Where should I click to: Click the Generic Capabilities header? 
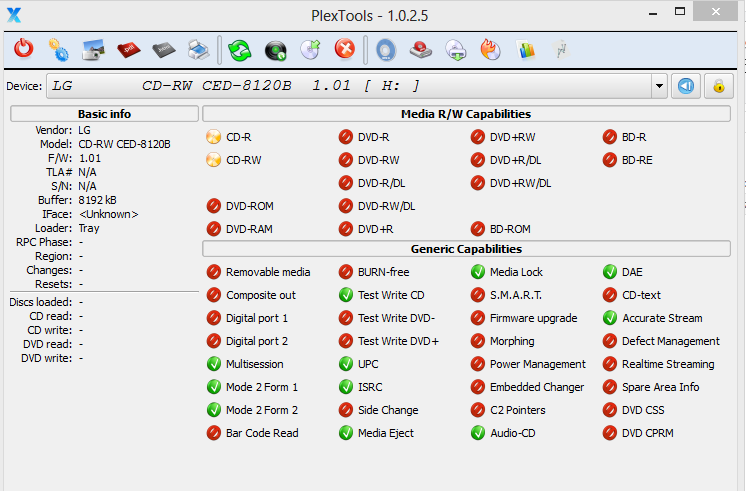466,249
